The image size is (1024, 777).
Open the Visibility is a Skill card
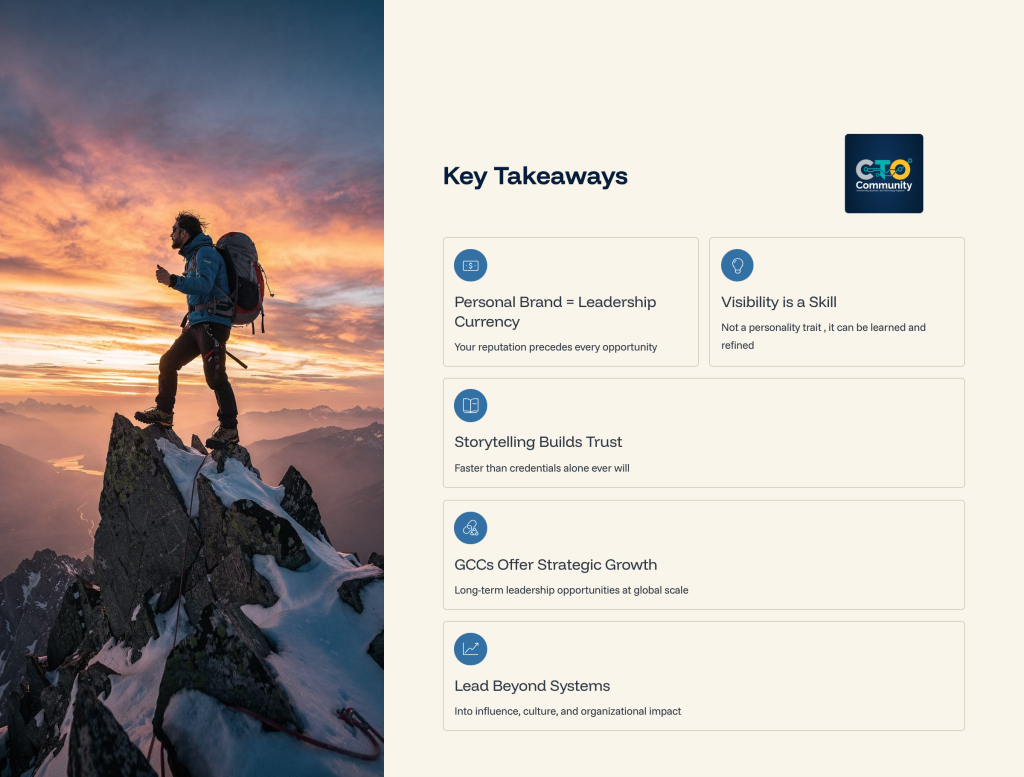pos(836,301)
